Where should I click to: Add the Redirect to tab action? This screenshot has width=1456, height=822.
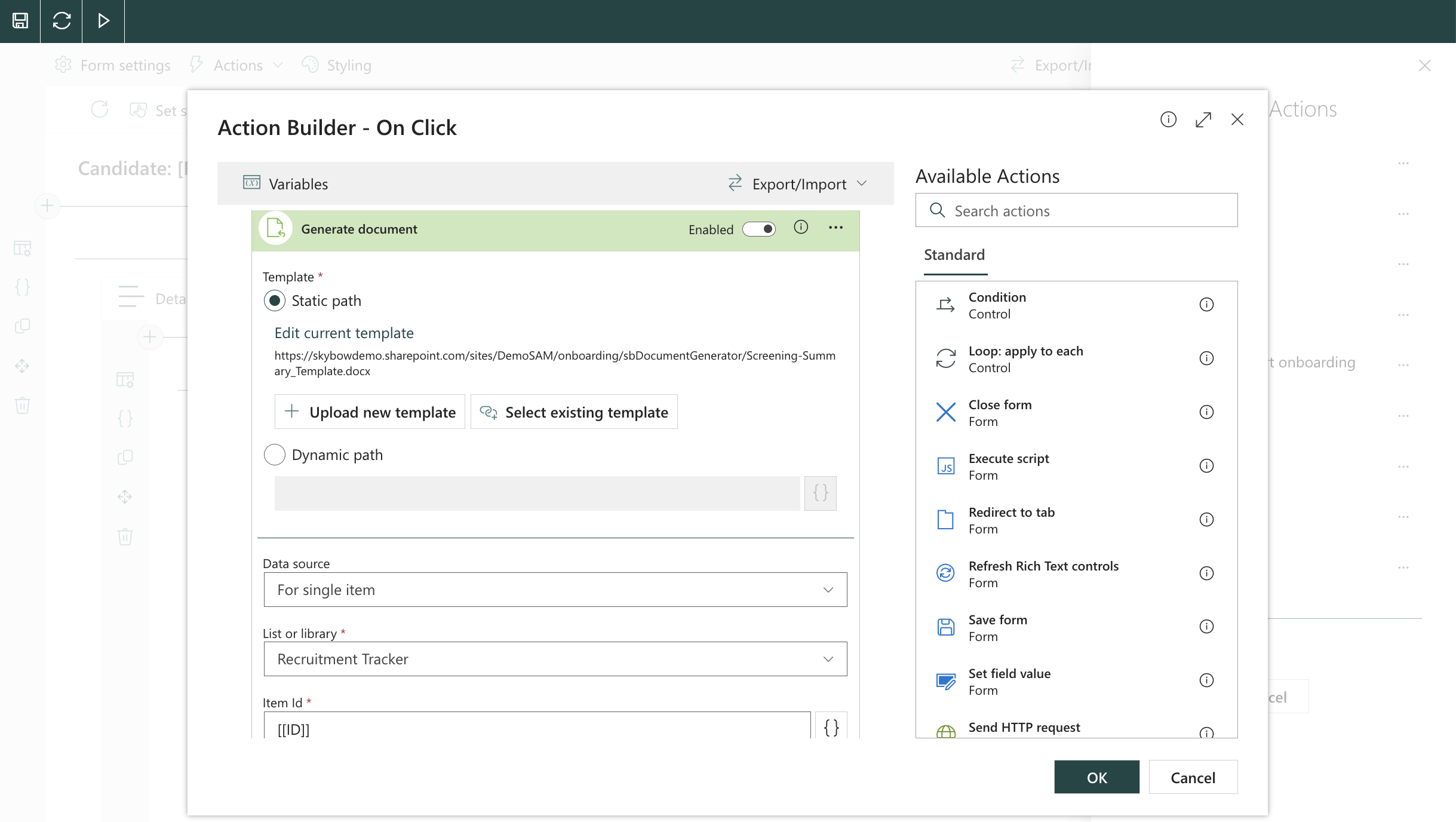pos(1076,520)
